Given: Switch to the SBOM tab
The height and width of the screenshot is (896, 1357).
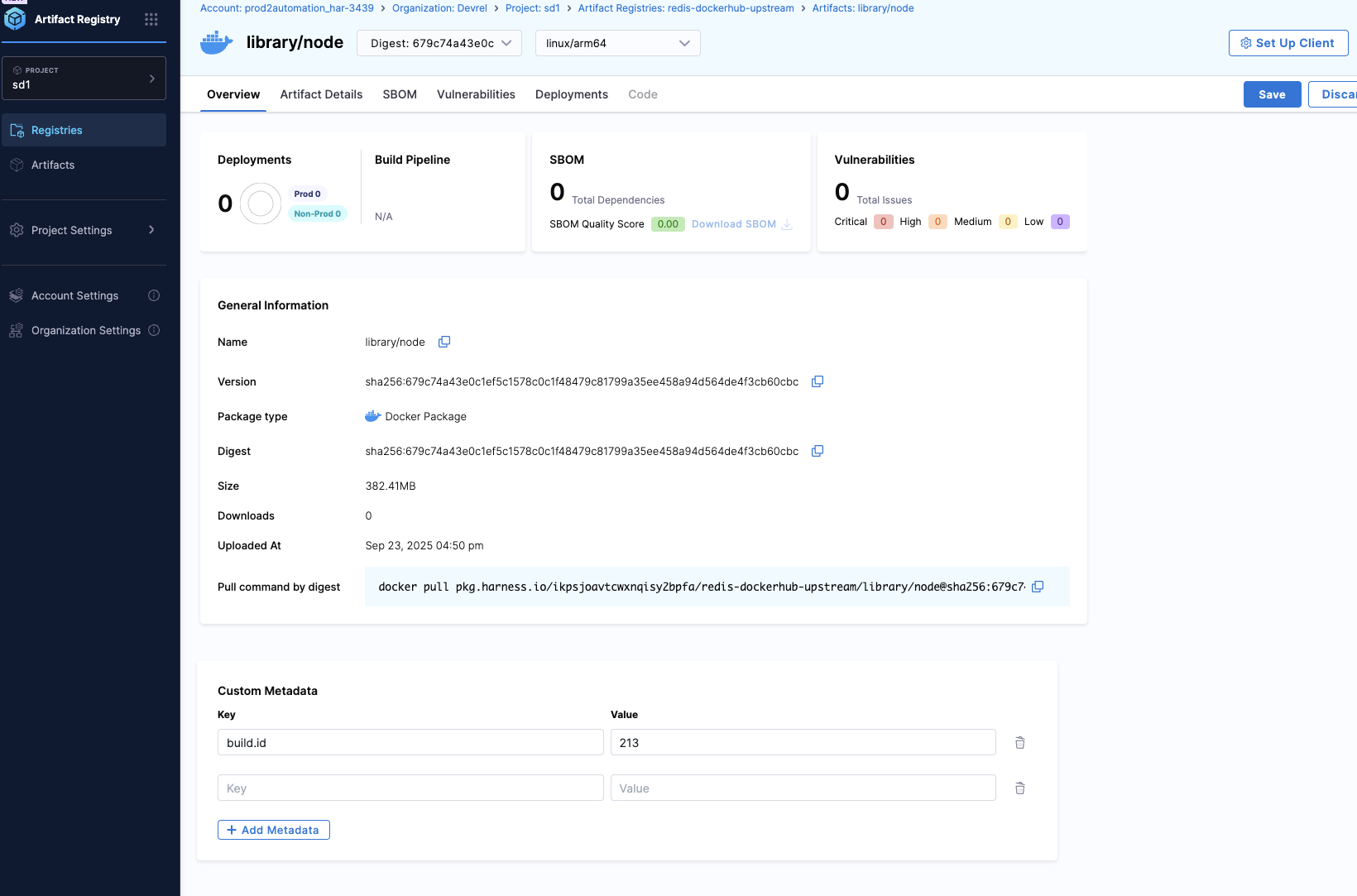Looking at the screenshot, I should tap(400, 94).
